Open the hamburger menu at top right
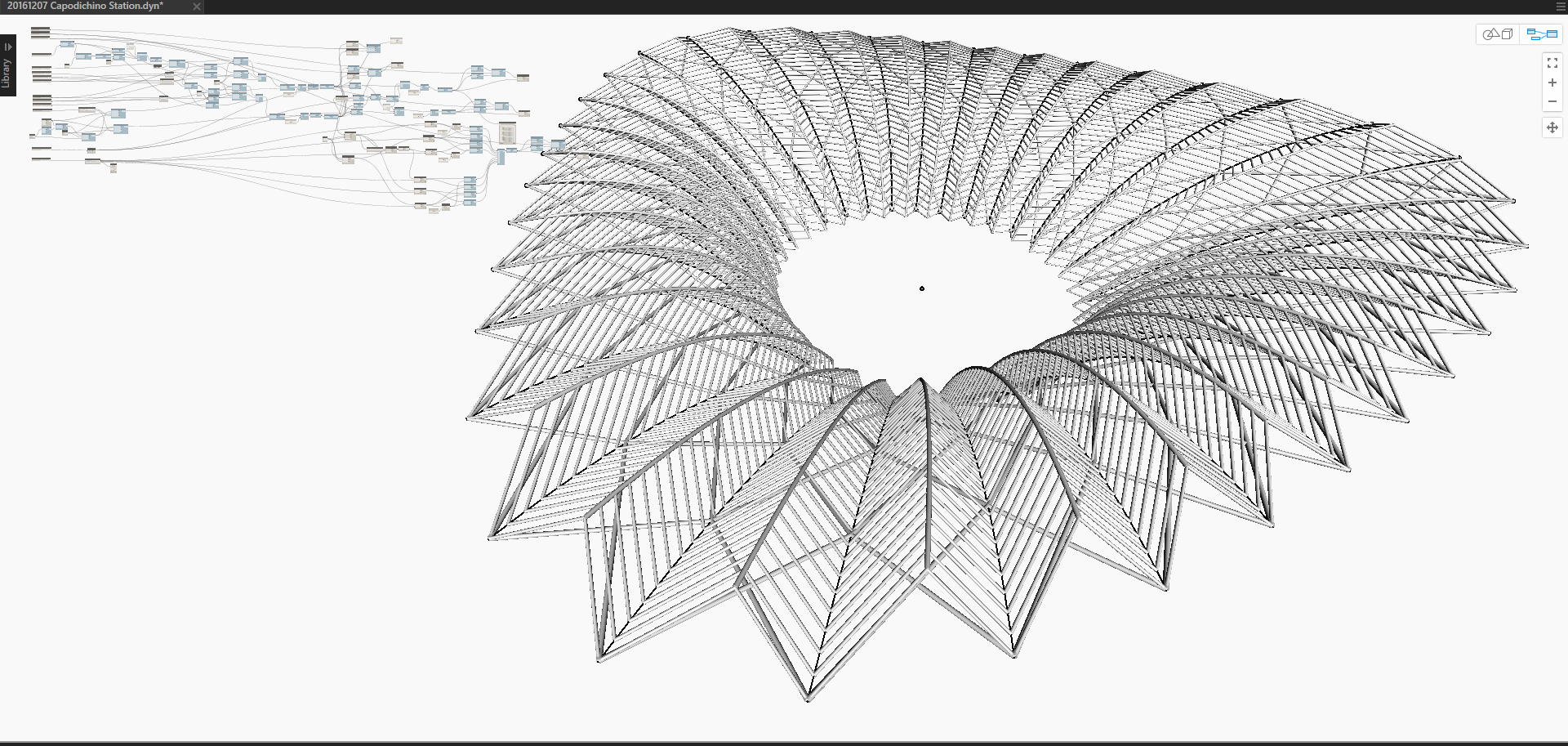Viewport: 1568px width, 746px height. point(1561,7)
